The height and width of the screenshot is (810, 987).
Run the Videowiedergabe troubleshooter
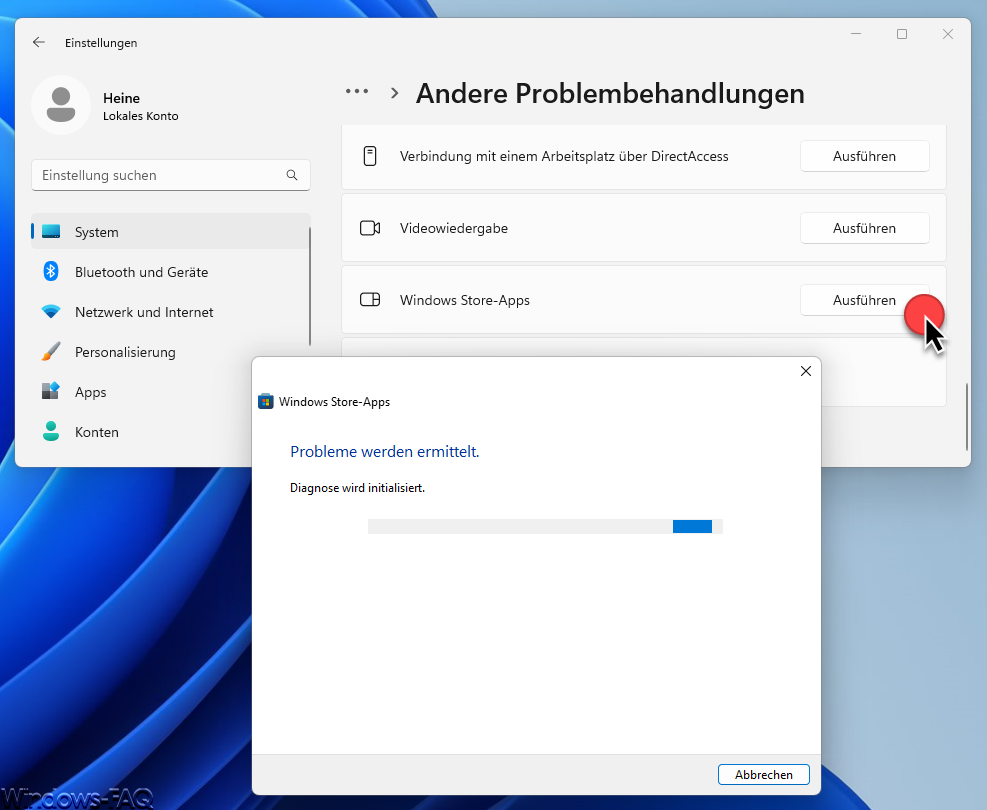(864, 228)
